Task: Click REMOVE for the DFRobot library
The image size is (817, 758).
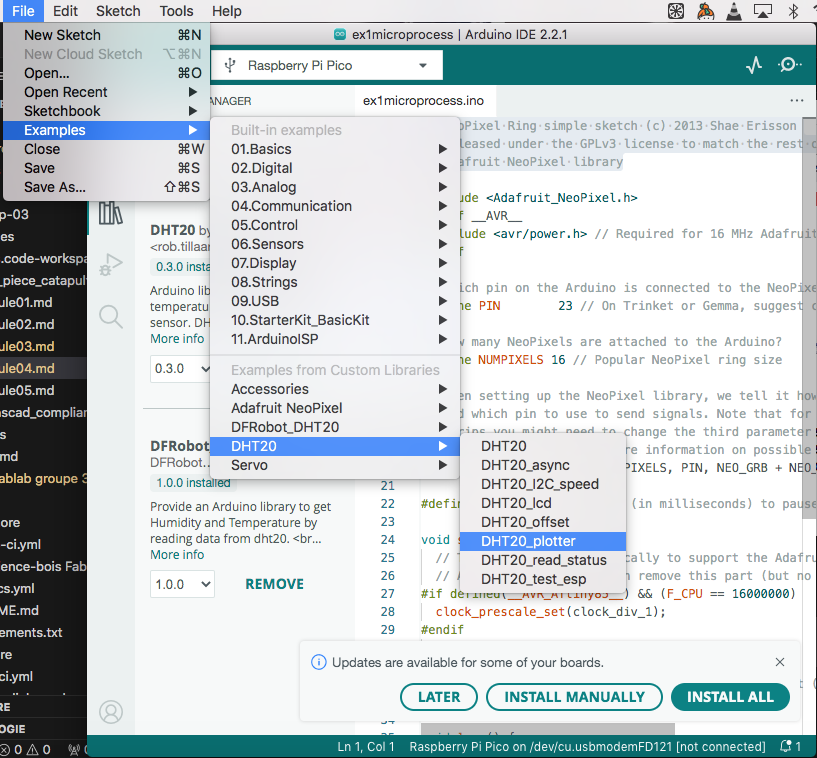Action: click(x=275, y=584)
